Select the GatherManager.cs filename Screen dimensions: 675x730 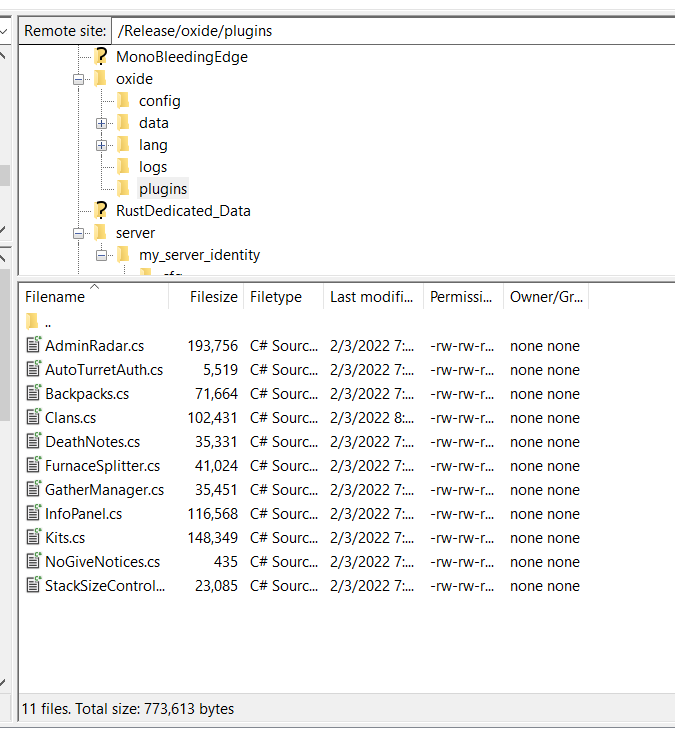[105, 490]
